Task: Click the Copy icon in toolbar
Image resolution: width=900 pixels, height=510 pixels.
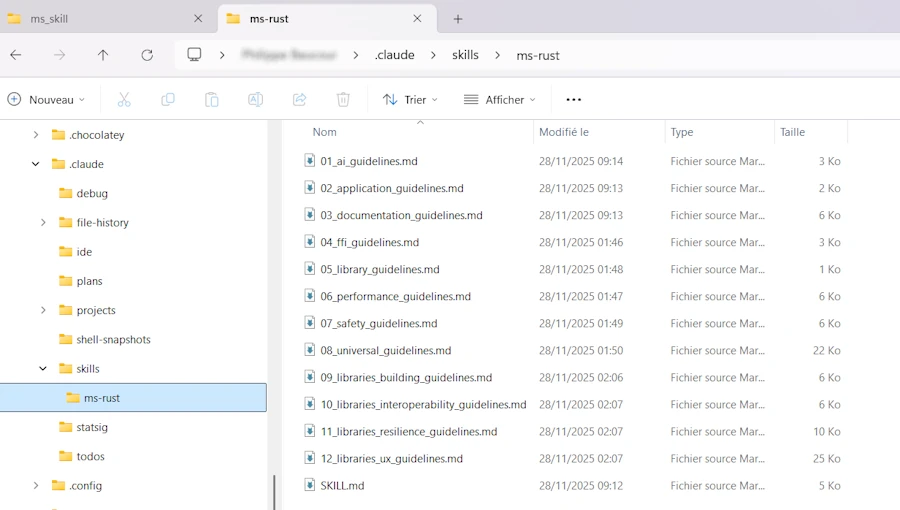Action: click(x=168, y=99)
